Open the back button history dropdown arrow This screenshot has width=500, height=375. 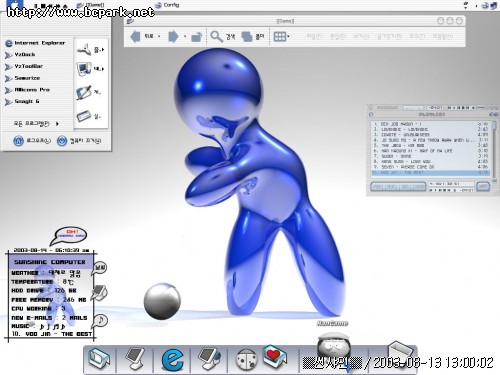point(159,36)
